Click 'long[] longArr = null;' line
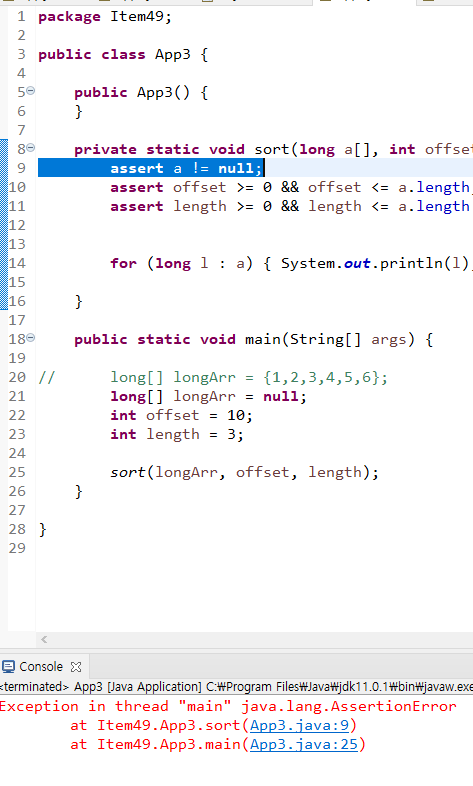473x786 pixels. (208, 397)
